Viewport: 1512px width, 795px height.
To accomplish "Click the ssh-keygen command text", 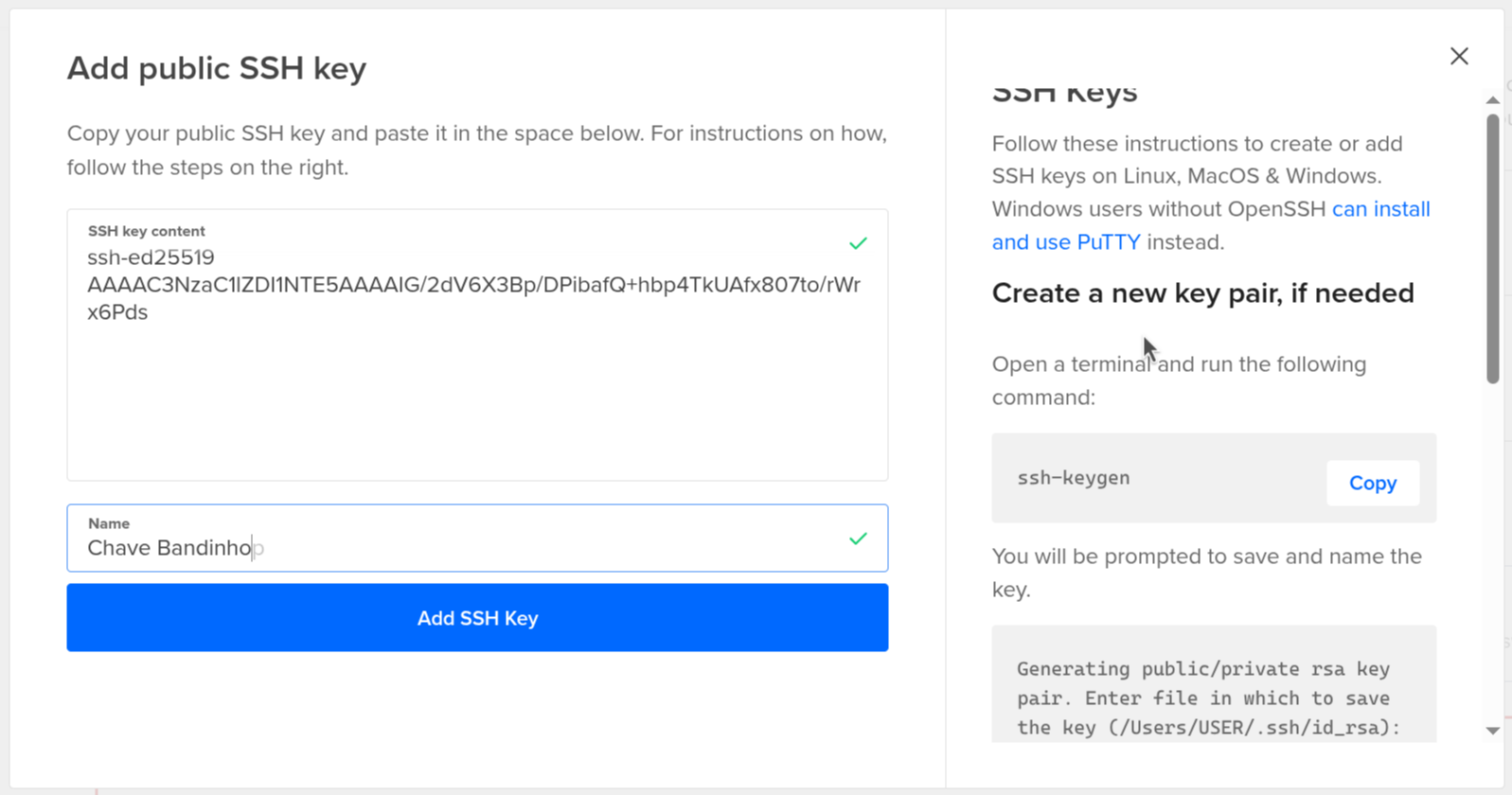I will (x=1074, y=478).
